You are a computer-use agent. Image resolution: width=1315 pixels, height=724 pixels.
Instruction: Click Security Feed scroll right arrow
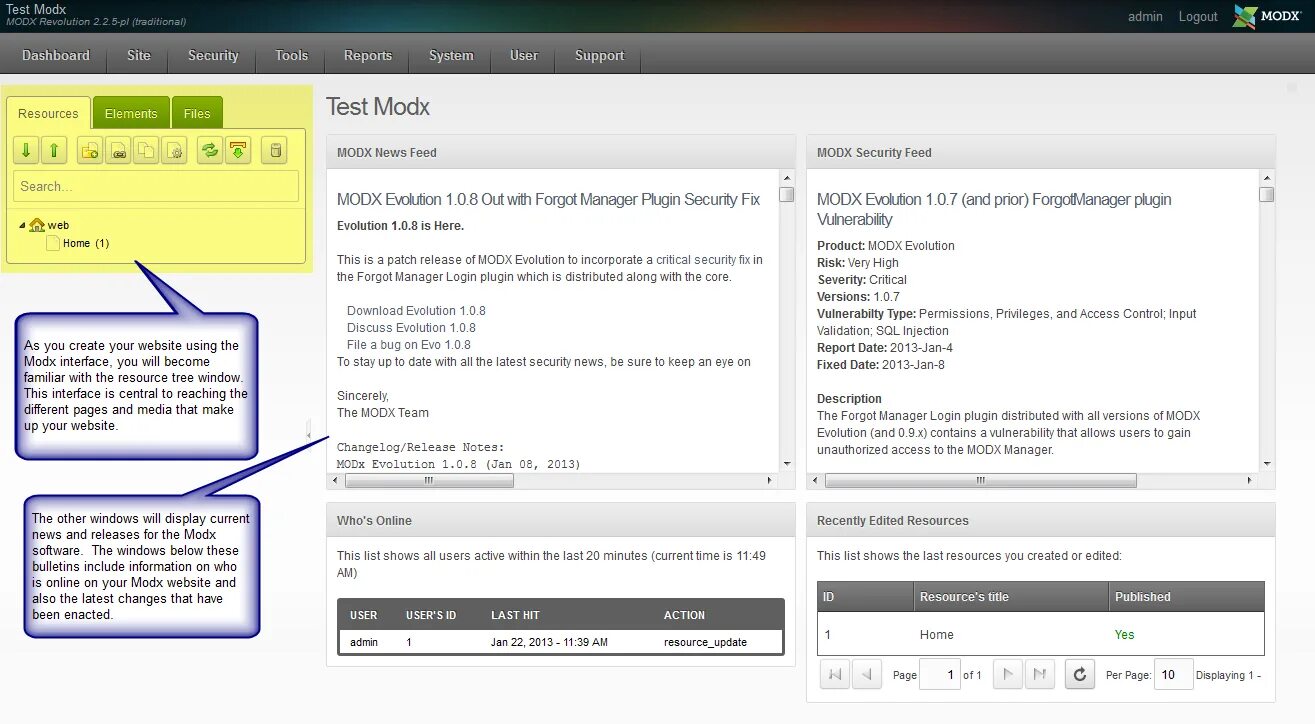pyautogui.click(x=1250, y=480)
